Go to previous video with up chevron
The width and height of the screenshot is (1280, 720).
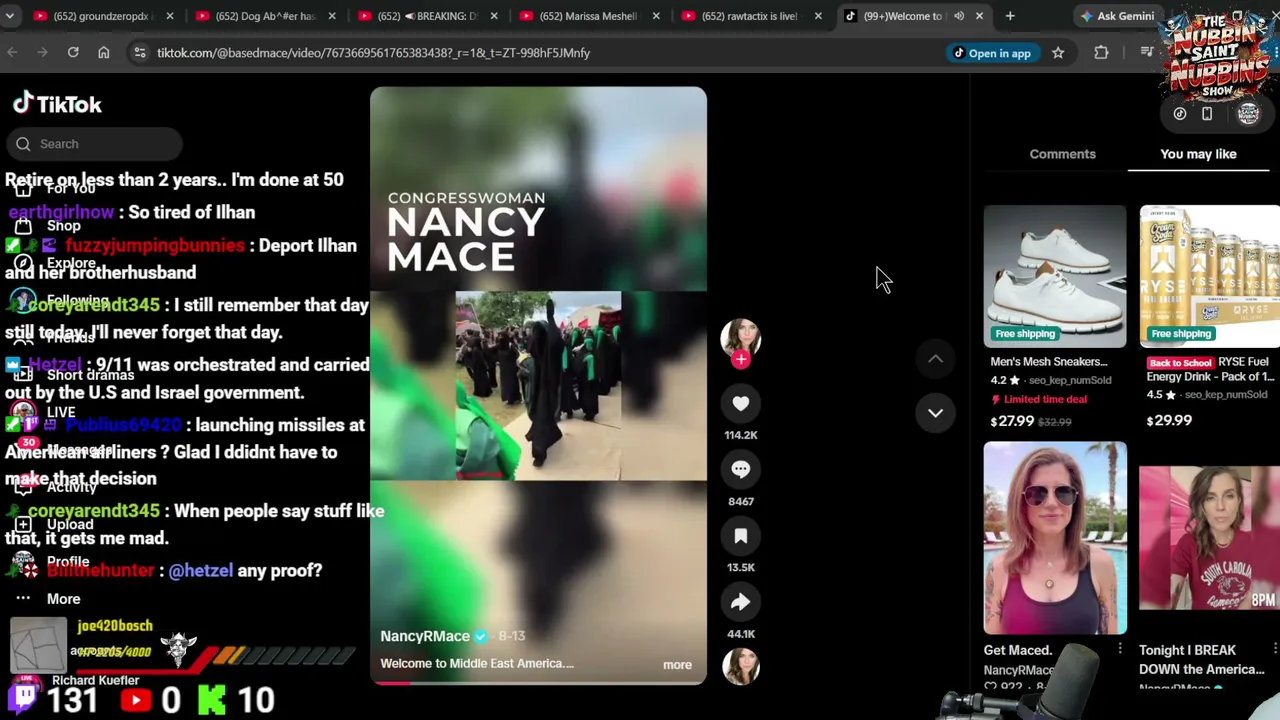click(935, 359)
